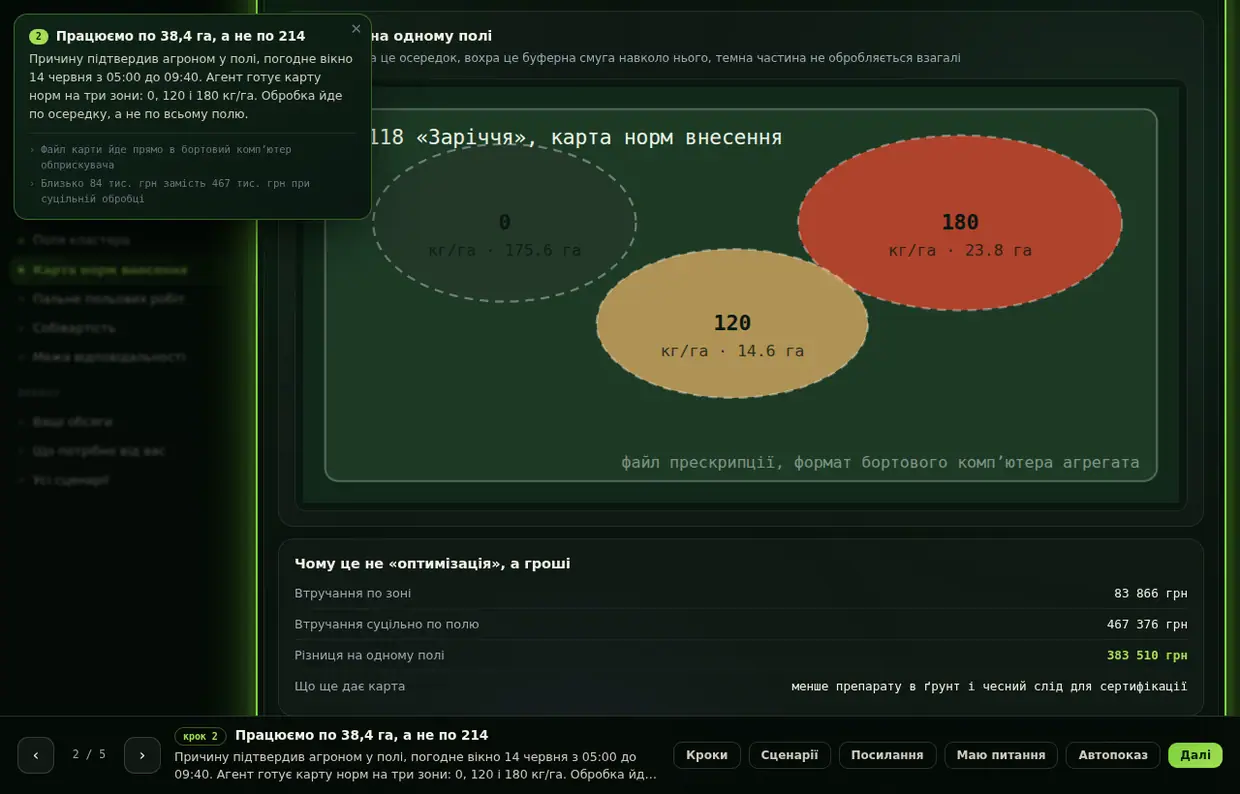Click the 'крок 2' badge in bottom bar
Image resolution: width=1240 pixels, height=794 pixels.
(200, 736)
